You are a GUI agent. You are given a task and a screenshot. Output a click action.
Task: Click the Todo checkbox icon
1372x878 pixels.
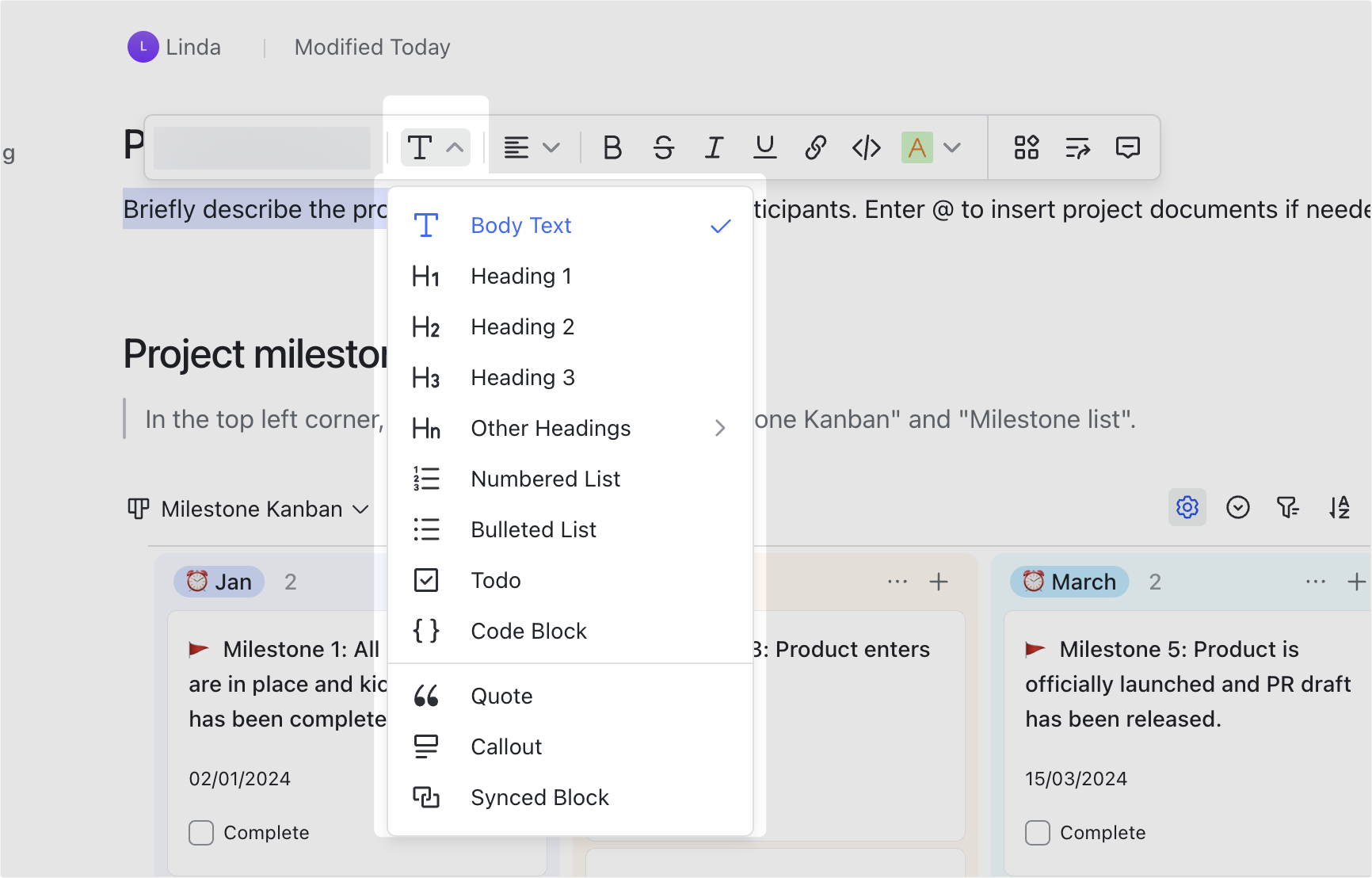pyautogui.click(x=426, y=580)
